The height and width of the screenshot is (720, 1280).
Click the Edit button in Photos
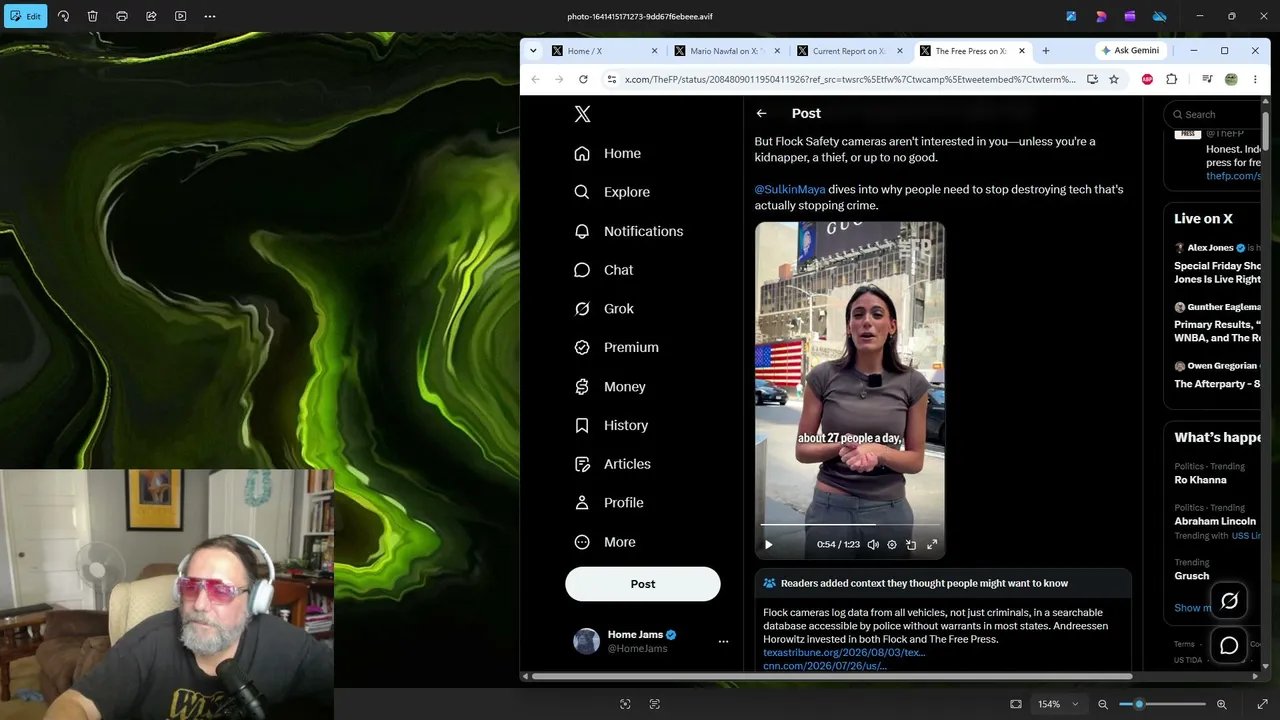click(25, 16)
